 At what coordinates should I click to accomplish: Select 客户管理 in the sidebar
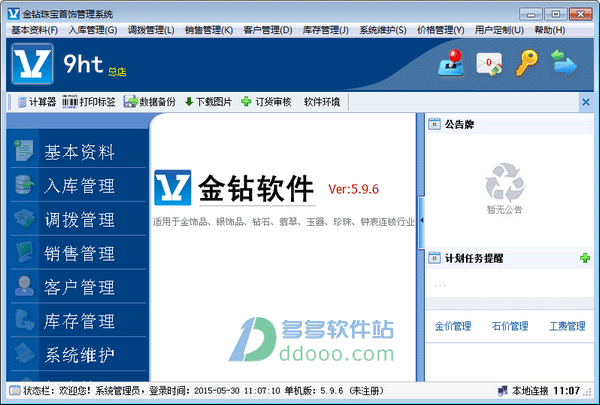pos(78,287)
